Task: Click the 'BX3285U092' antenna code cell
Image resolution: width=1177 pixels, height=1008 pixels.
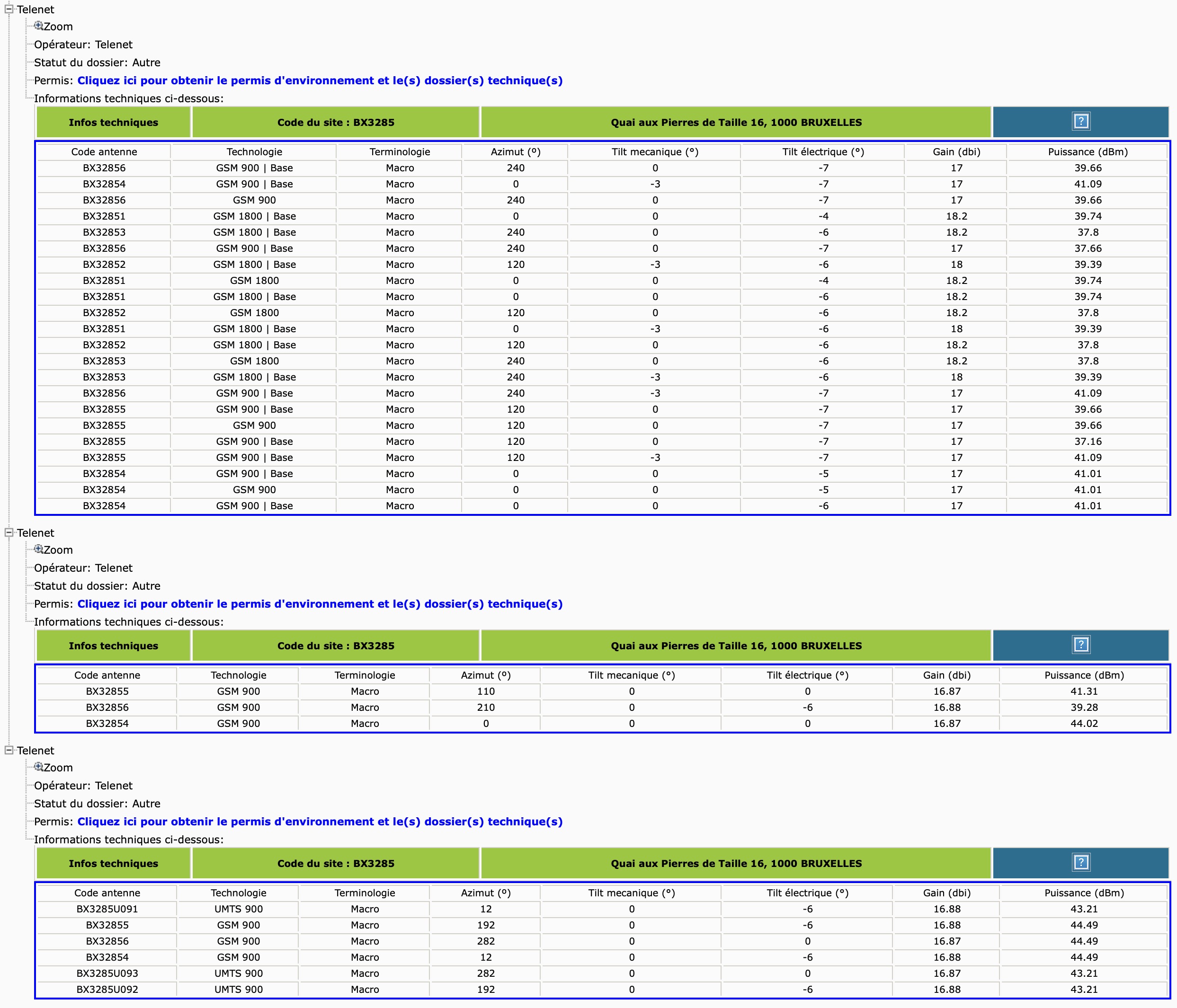Action: point(107,989)
